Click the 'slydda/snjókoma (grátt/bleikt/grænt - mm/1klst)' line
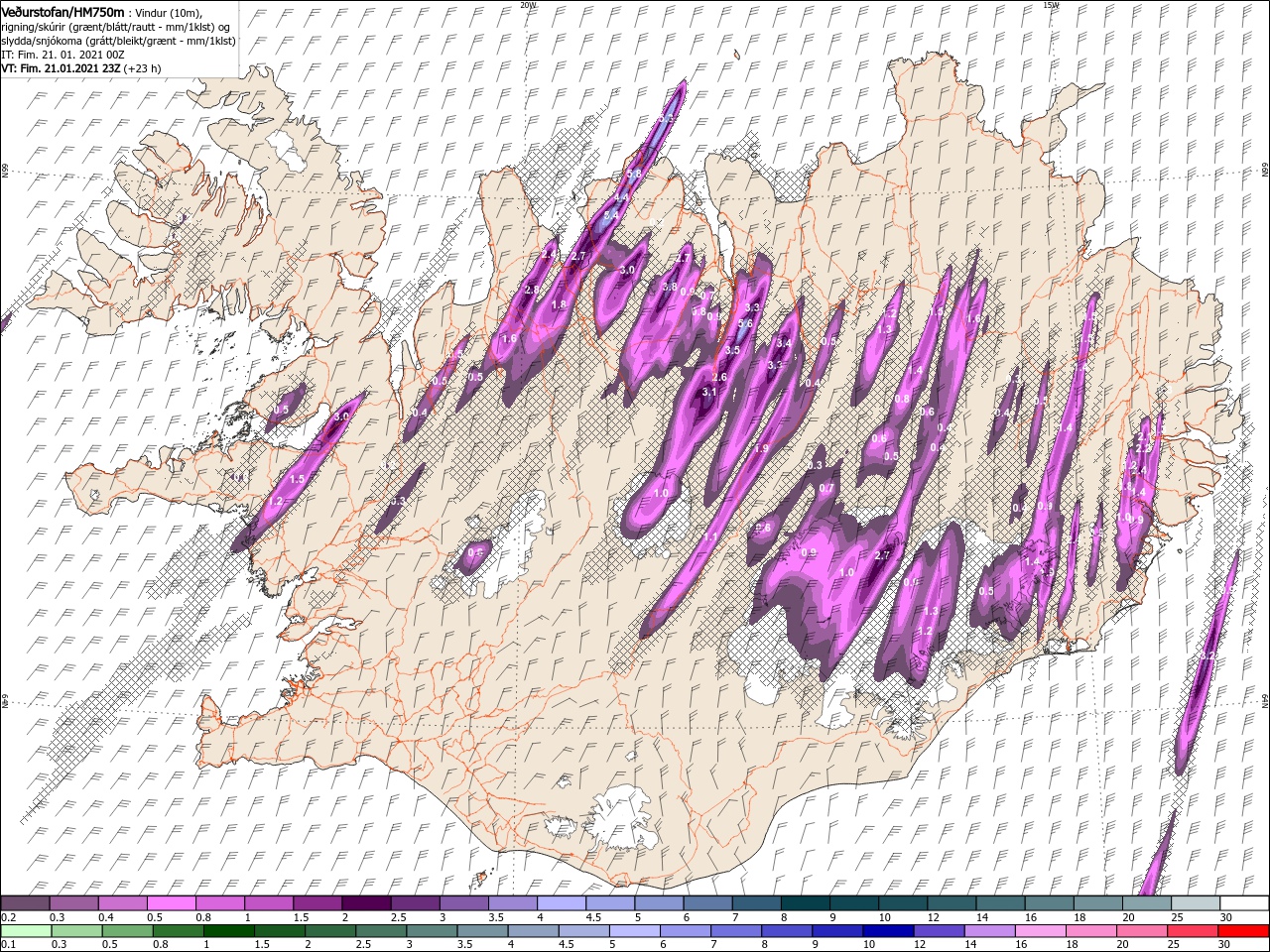The image size is (1270, 952). point(117,41)
